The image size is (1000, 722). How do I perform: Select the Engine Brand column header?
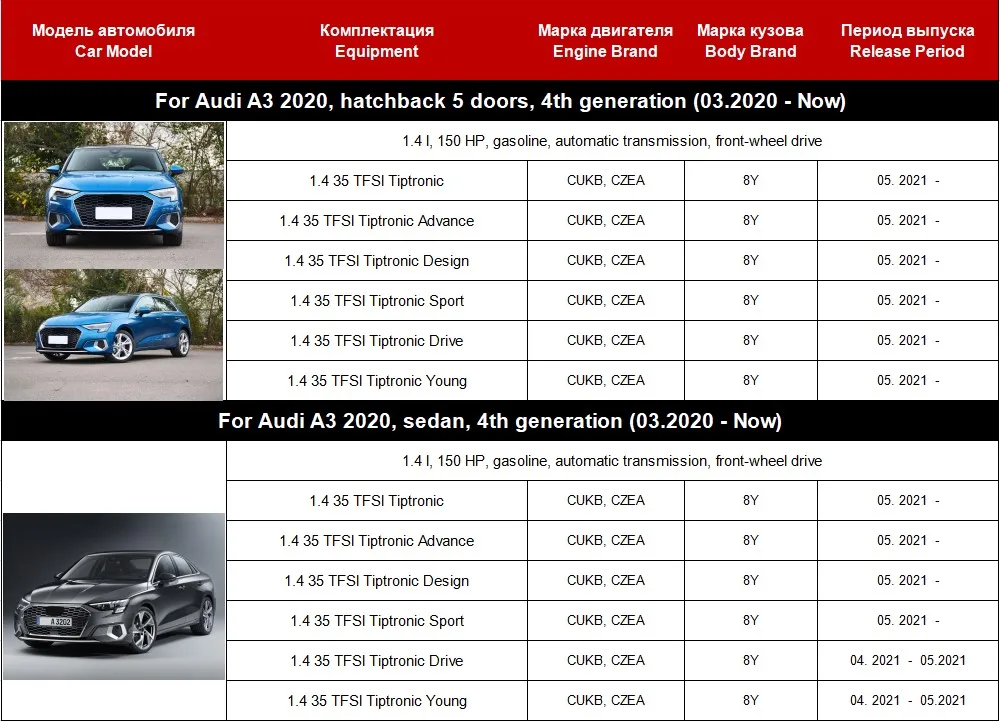[605, 41]
